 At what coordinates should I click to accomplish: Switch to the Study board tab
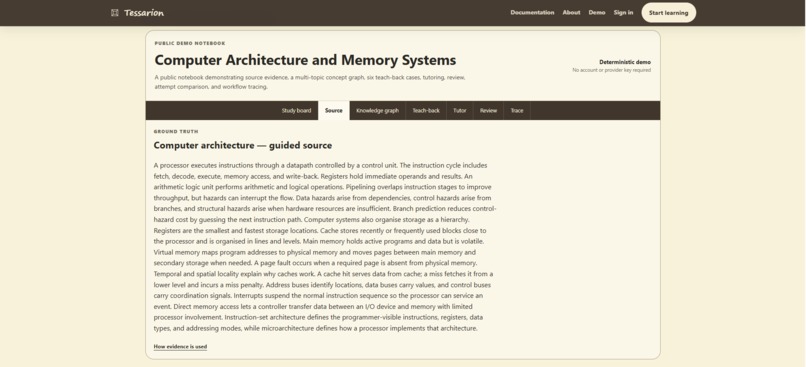(x=296, y=111)
